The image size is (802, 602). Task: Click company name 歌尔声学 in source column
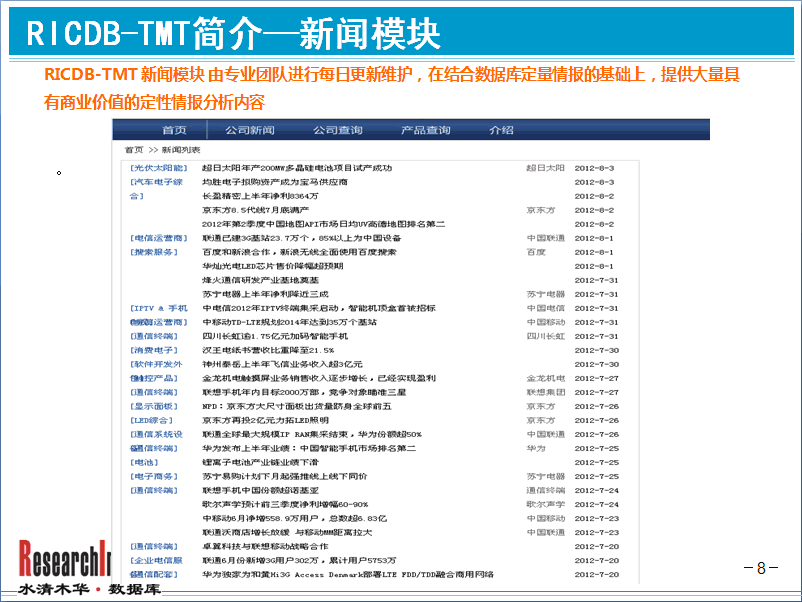(545, 504)
